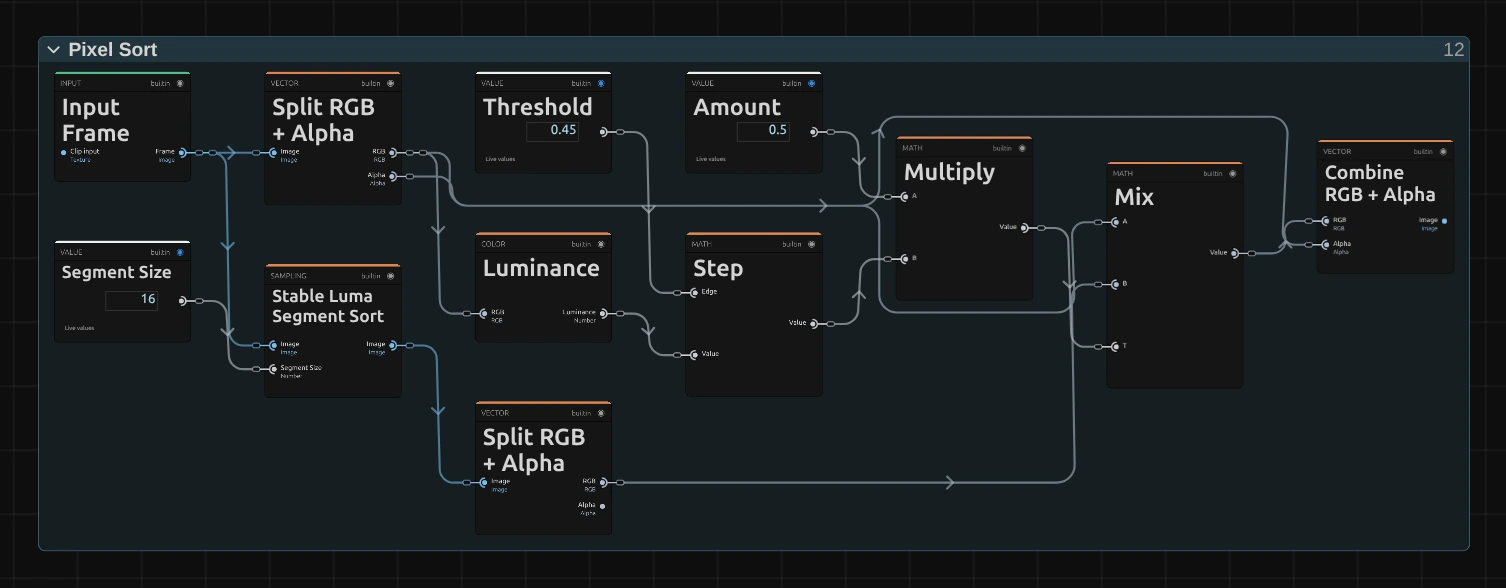The height and width of the screenshot is (588, 1506).
Task: Click the header icon on Multiply node
Action: click(1022, 148)
